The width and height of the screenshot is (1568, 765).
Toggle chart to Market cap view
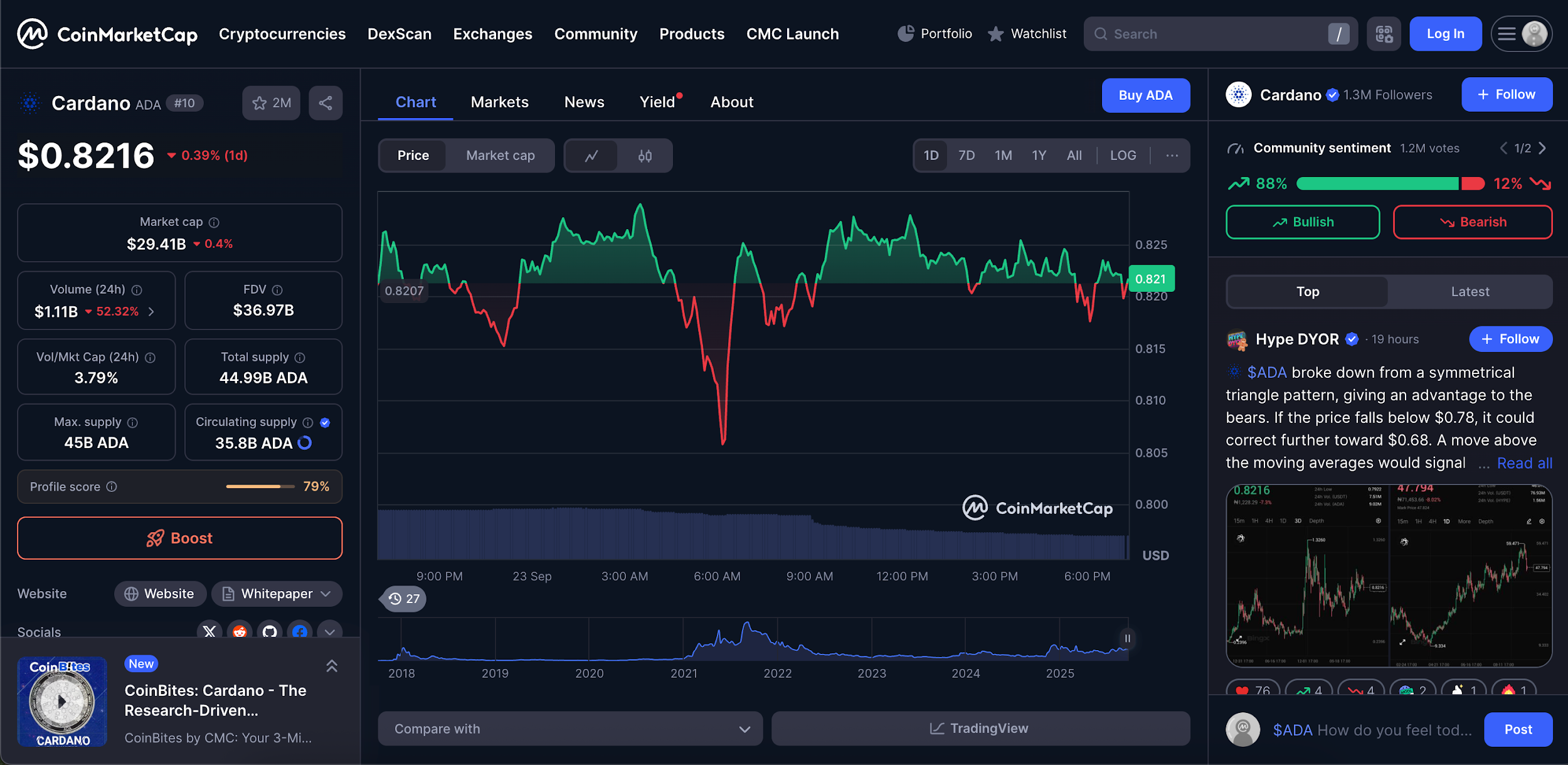pyautogui.click(x=500, y=156)
